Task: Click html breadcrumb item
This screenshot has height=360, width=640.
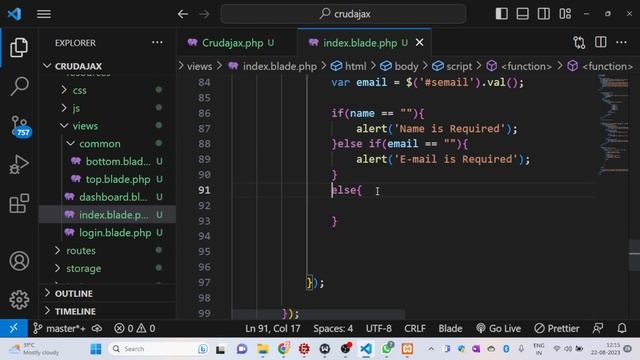Action: (349, 66)
